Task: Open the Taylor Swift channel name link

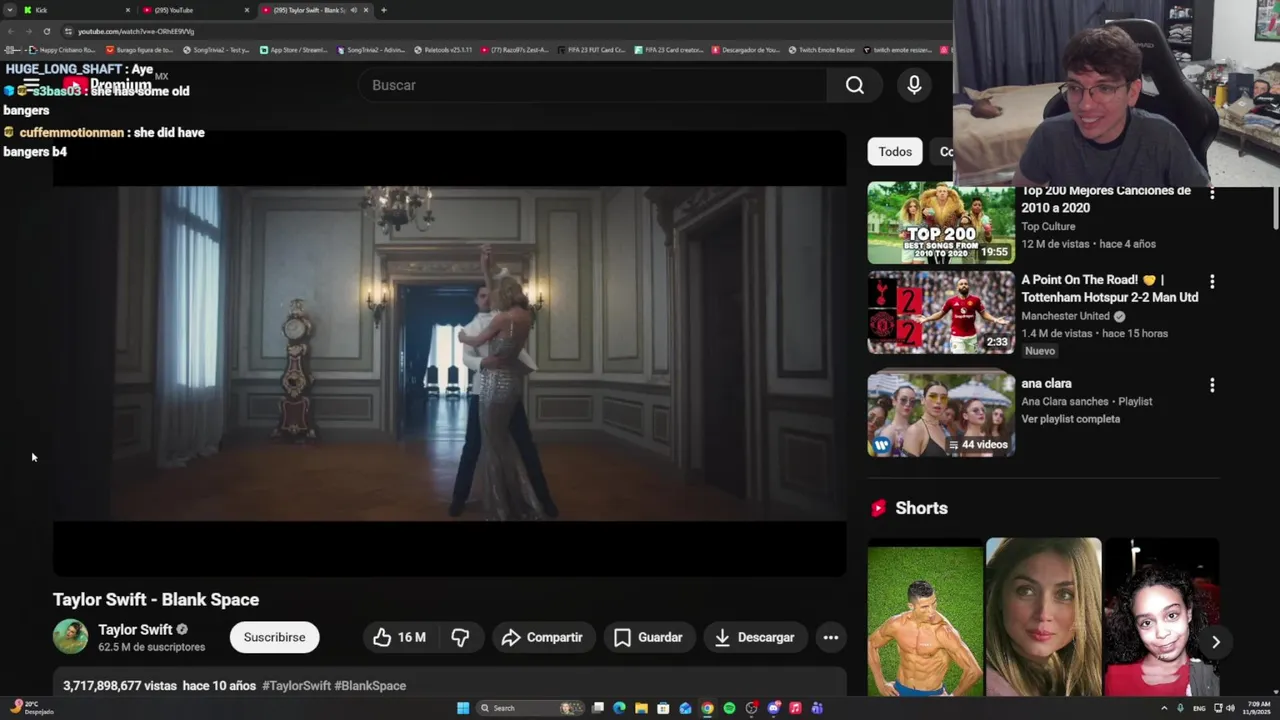Action: 135,630
